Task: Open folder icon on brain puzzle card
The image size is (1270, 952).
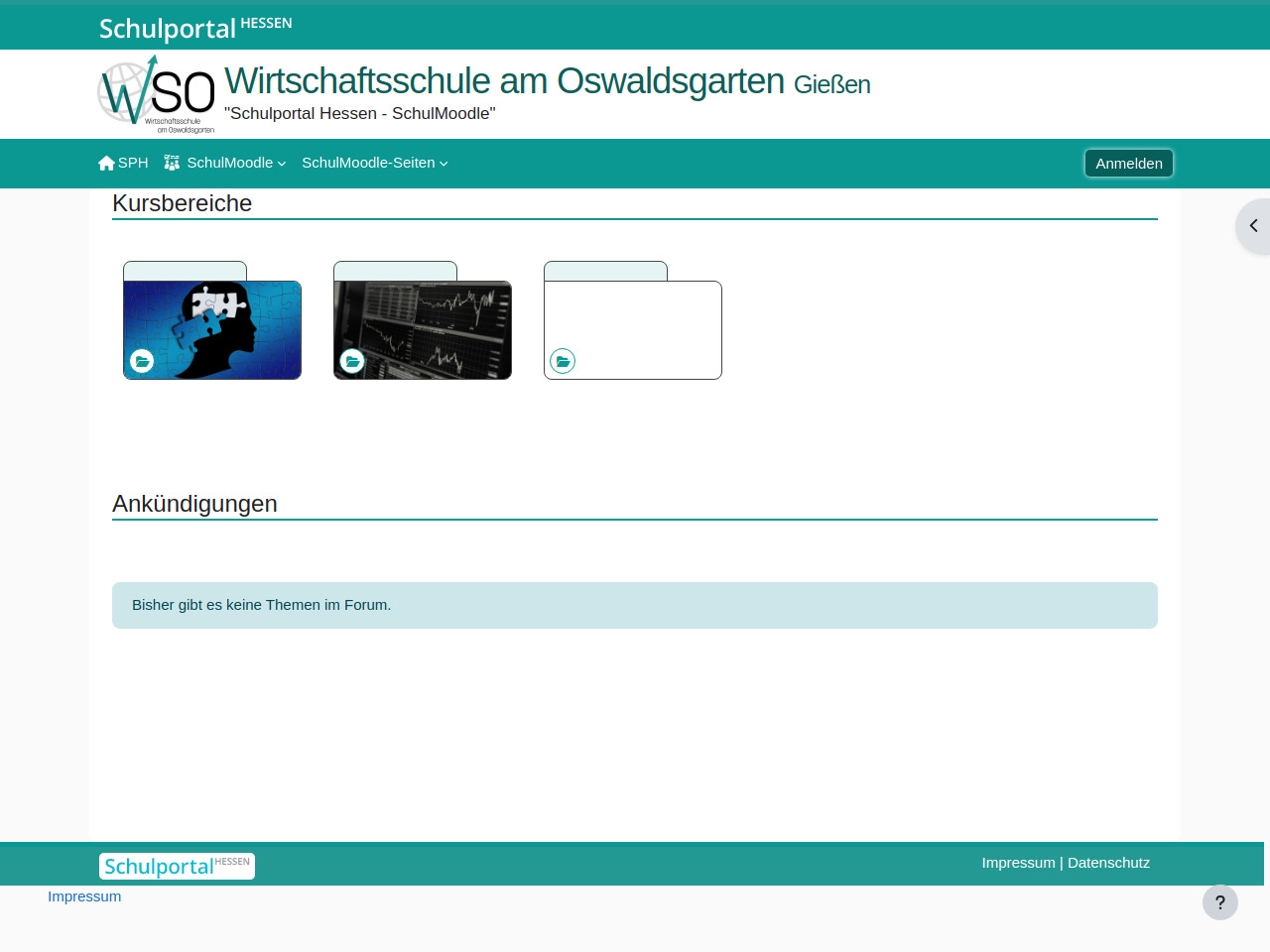Action: [142, 361]
